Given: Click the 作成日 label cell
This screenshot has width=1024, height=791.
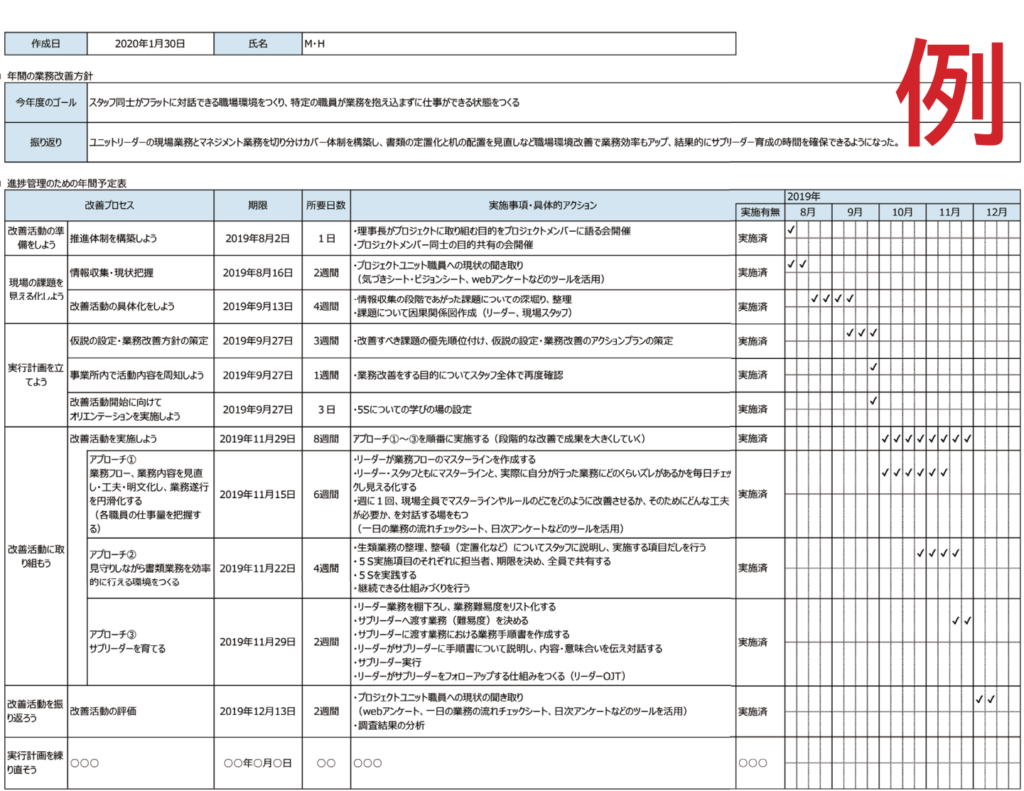Looking at the screenshot, I should click(x=46, y=44).
